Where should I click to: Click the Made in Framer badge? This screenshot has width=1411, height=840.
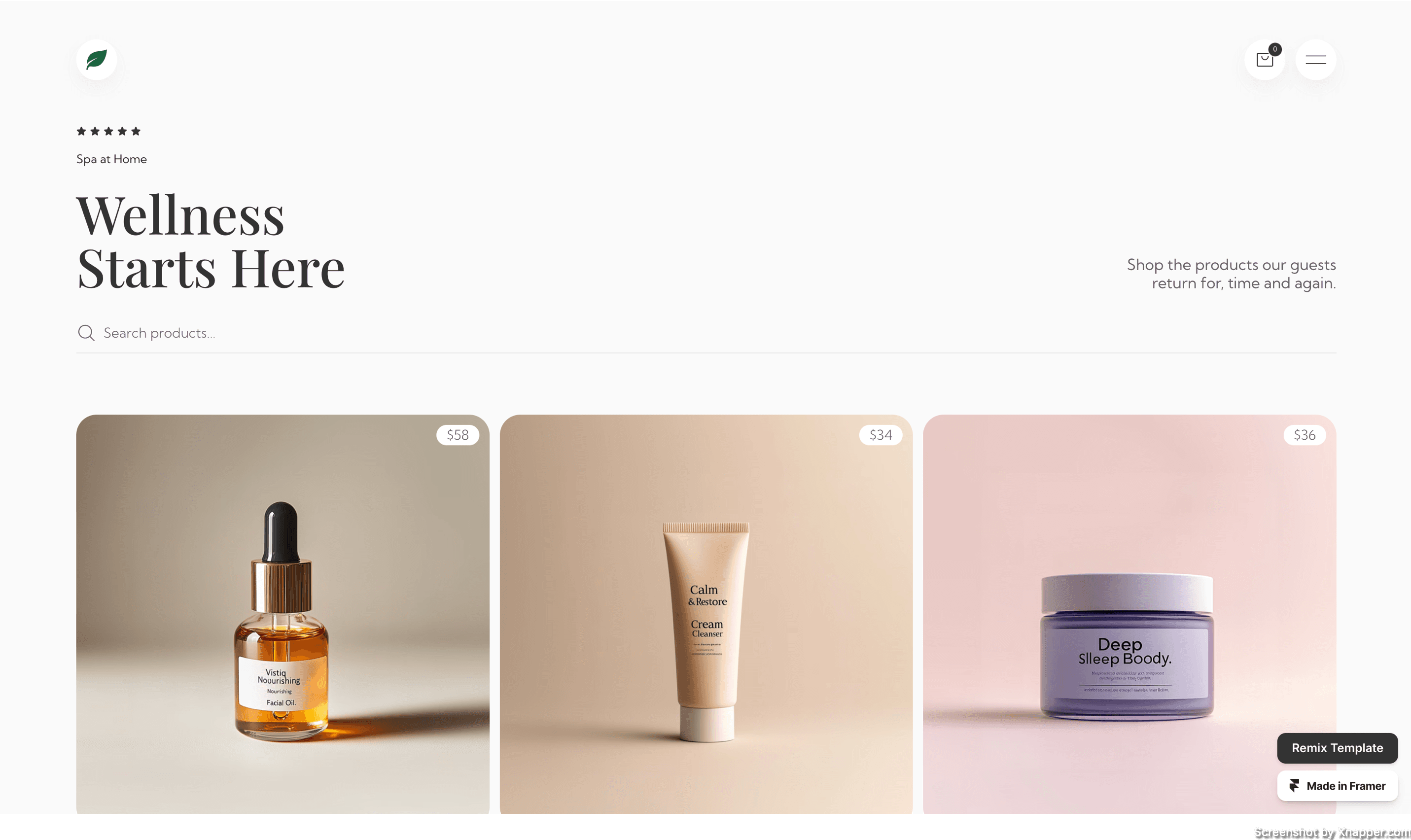[x=1337, y=786]
